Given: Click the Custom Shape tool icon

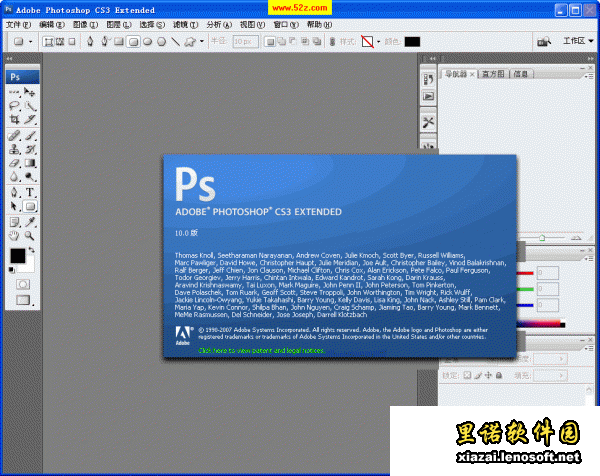Looking at the screenshot, I should (189, 42).
